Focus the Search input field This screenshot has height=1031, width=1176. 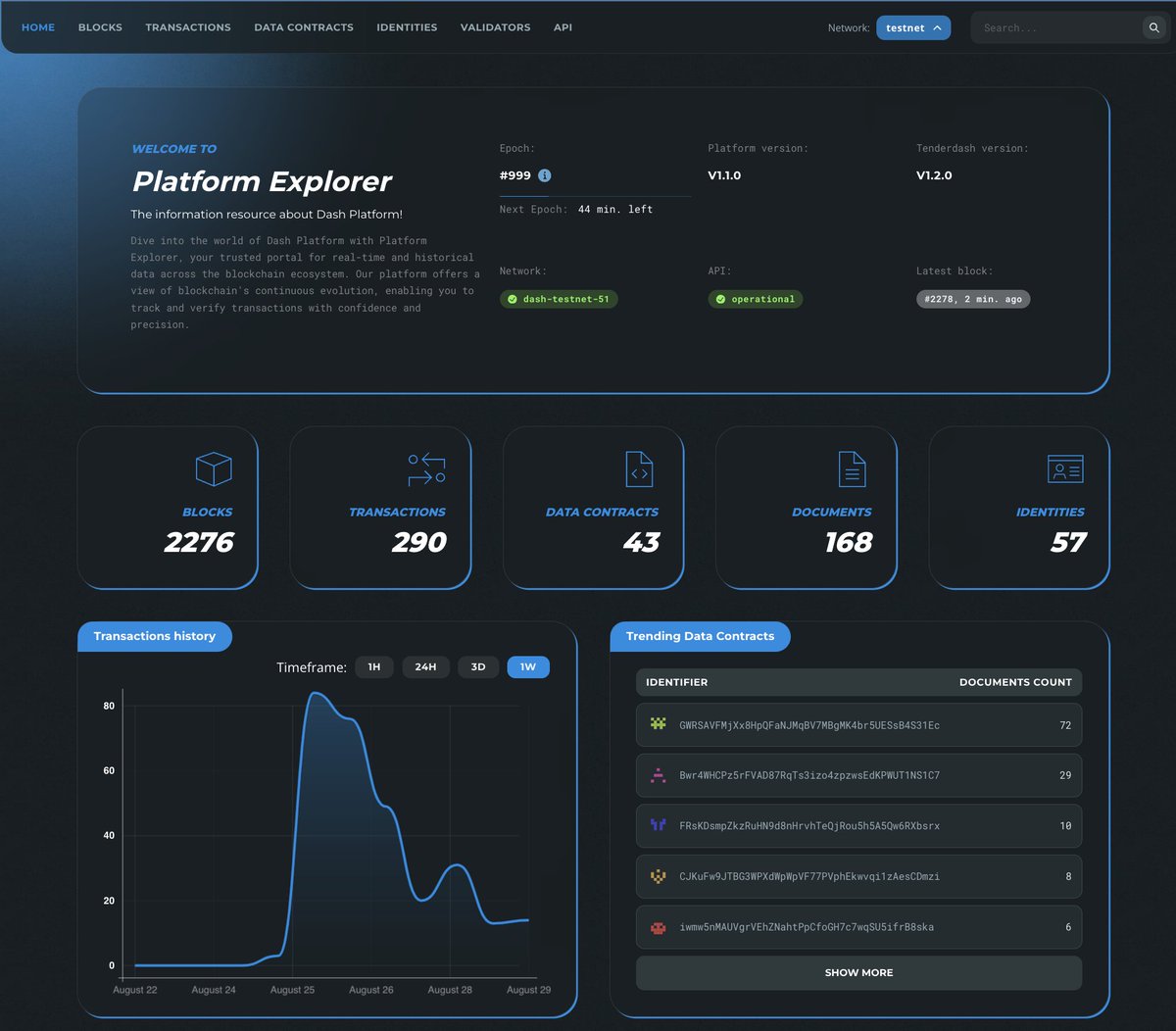click(1058, 27)
